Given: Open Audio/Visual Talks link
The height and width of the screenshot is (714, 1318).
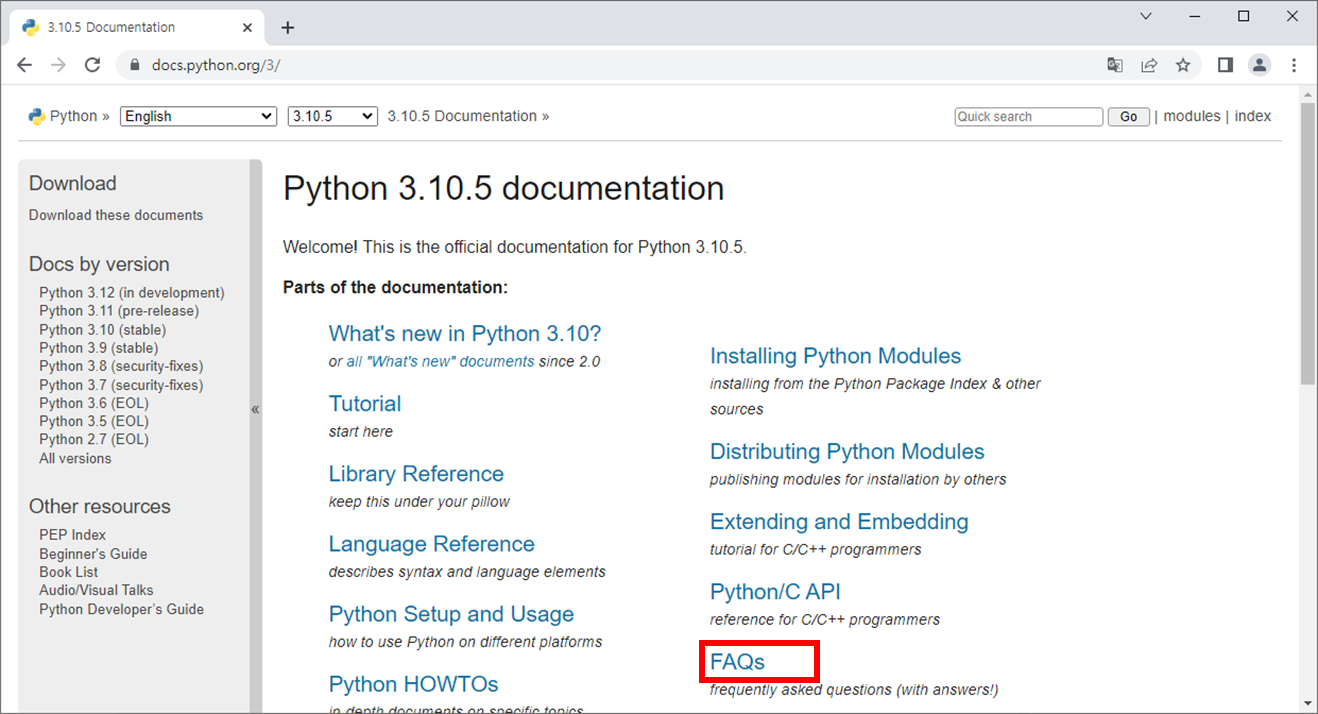Looking at the screenshot, I should pos(96,590).
